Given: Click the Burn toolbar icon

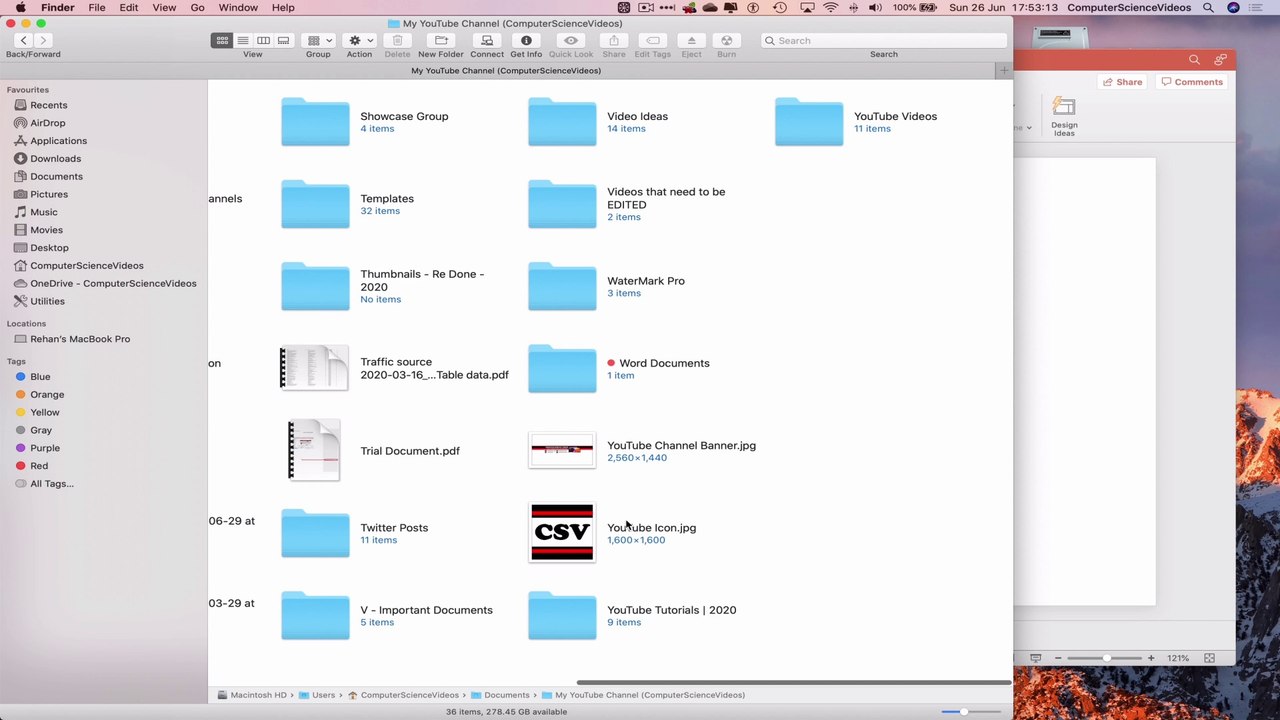Looking at the screenshot, I should [x=726, y=40].
